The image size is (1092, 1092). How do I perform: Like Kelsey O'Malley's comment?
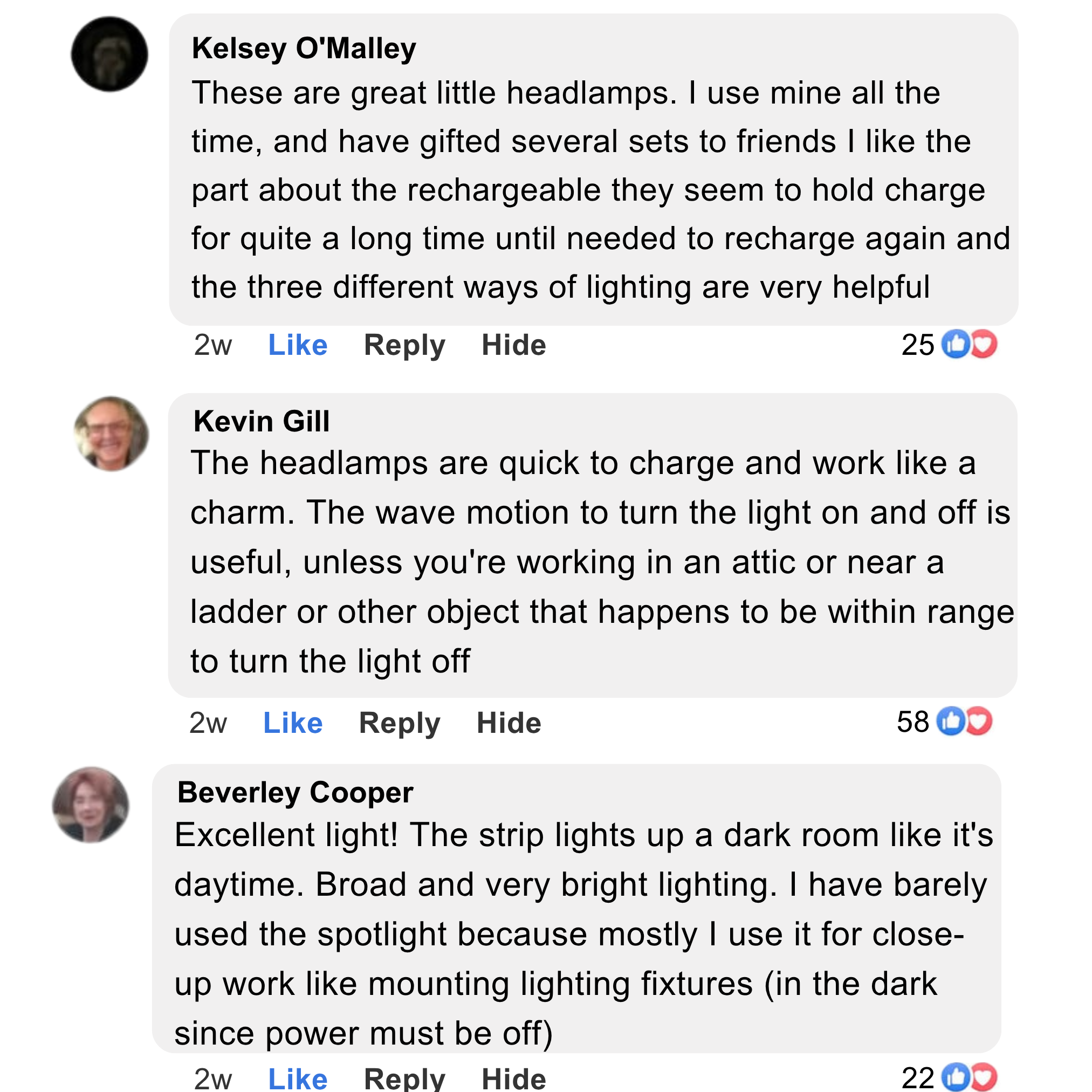tap(297, 345)
